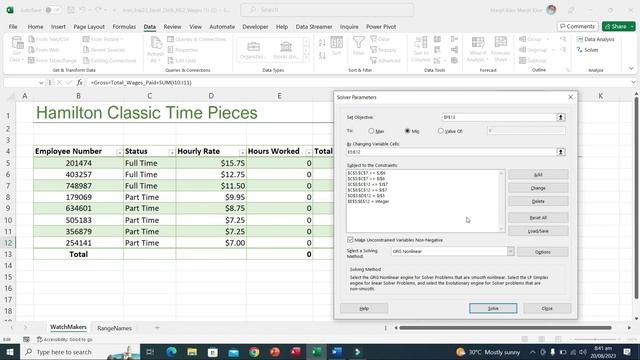The image size is (640, 360).
Task: Click the Windows Start button
Action: click(x=9, y=351)
